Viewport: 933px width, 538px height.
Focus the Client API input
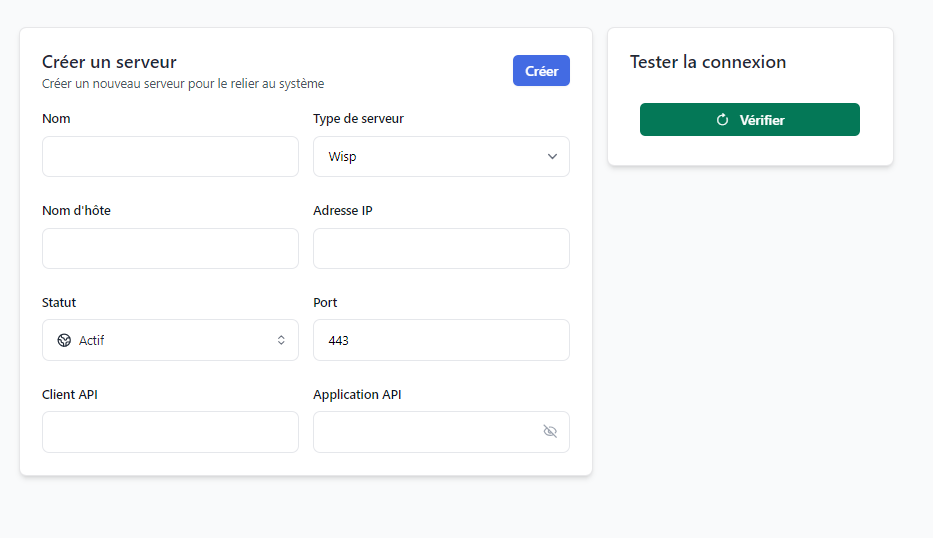[x=170, y=432]
